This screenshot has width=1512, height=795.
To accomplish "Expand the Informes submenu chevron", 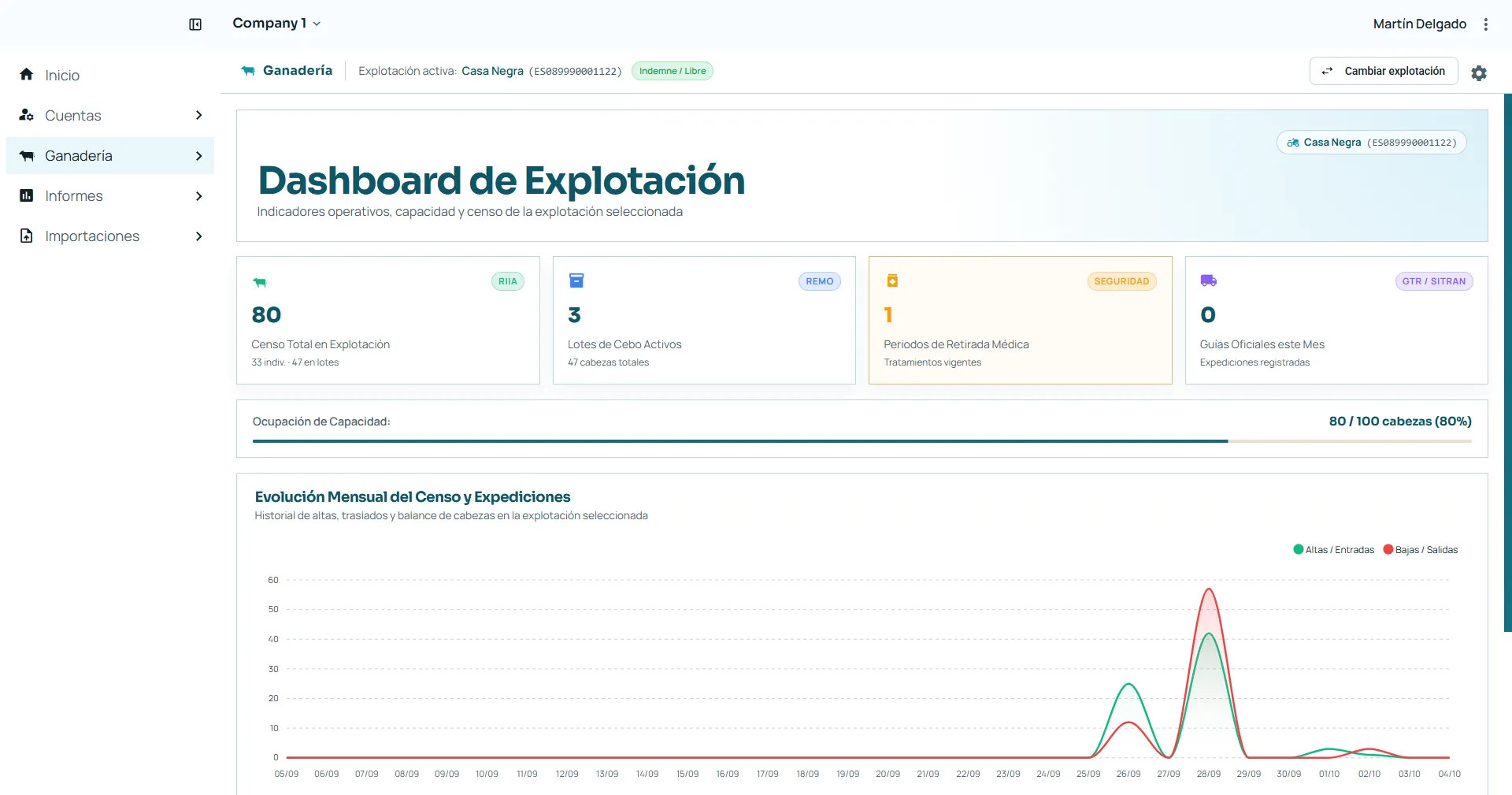I will (x=198, y=196).
